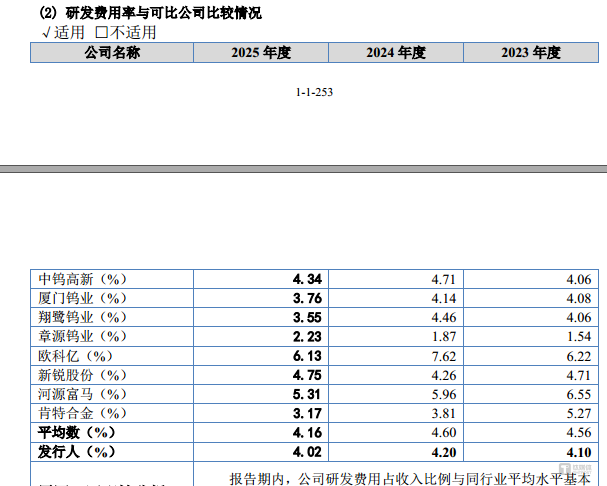
Task: Click 欧科亿 2023 value 6.22
Action: (579, 356)
